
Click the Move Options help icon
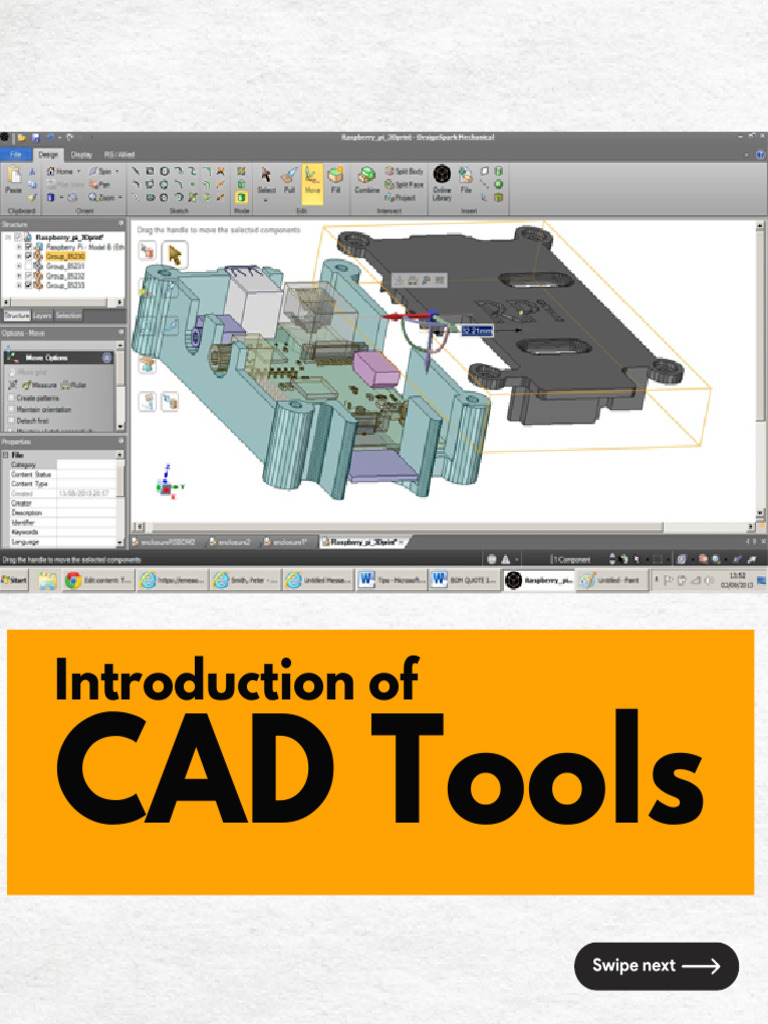point(107,357)
